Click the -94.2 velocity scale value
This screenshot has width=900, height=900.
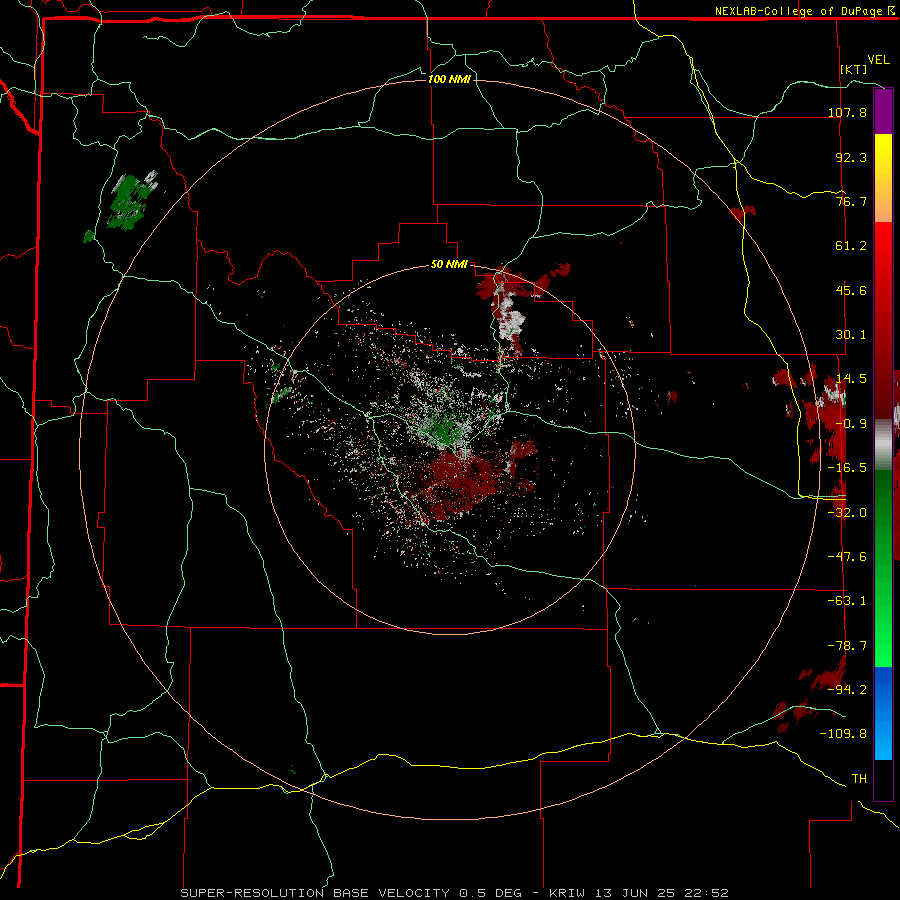(x=847, y=689)
